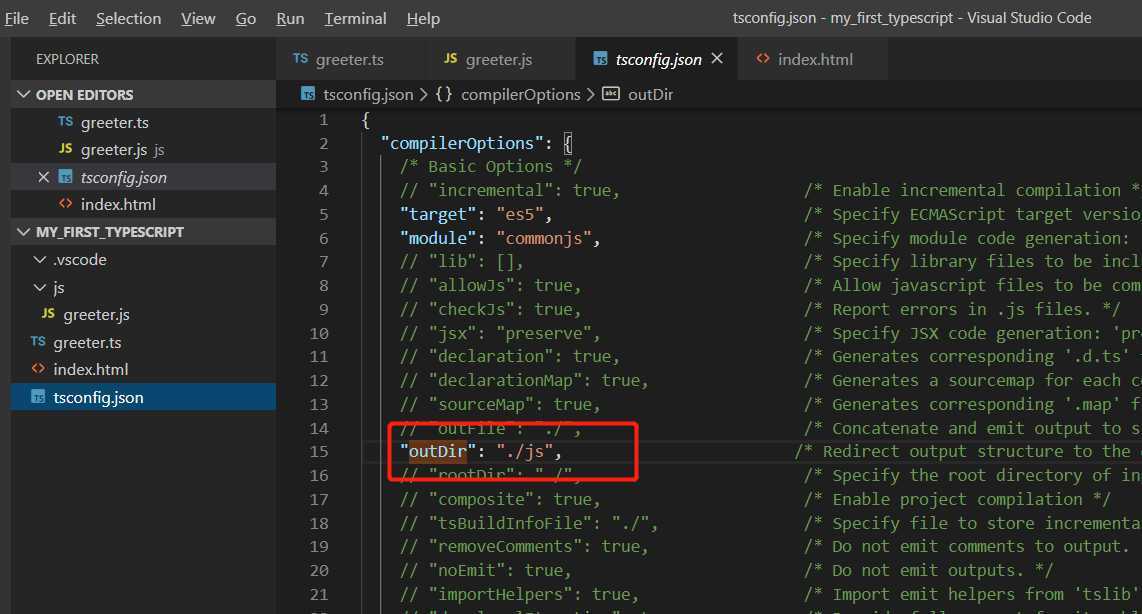This screenshot has height=614, width=1142.
Task: Open greeter.ts in the project tree
Action: pyautogui.click(x=143, y=342)
